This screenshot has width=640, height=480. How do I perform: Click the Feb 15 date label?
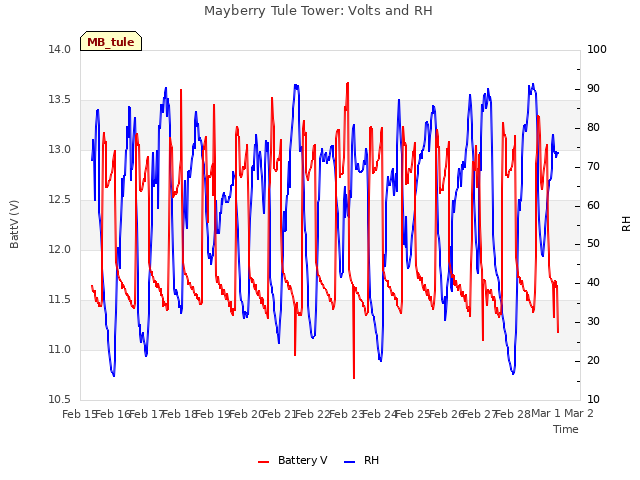pyautogui.click(x=79, y=414)
